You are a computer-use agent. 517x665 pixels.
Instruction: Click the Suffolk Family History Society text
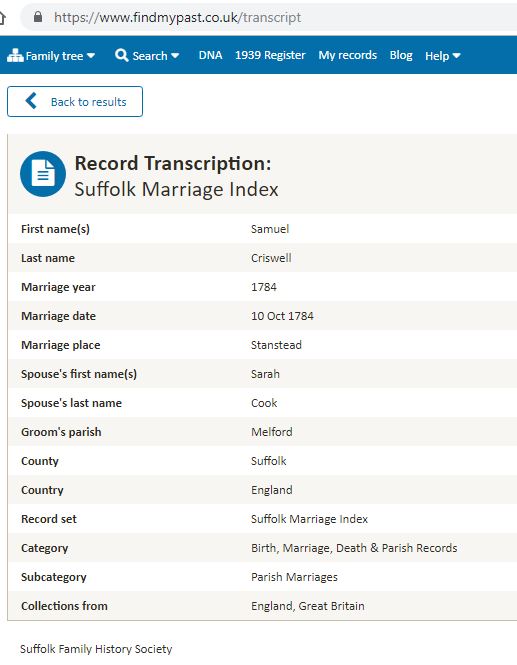point(96,649)
